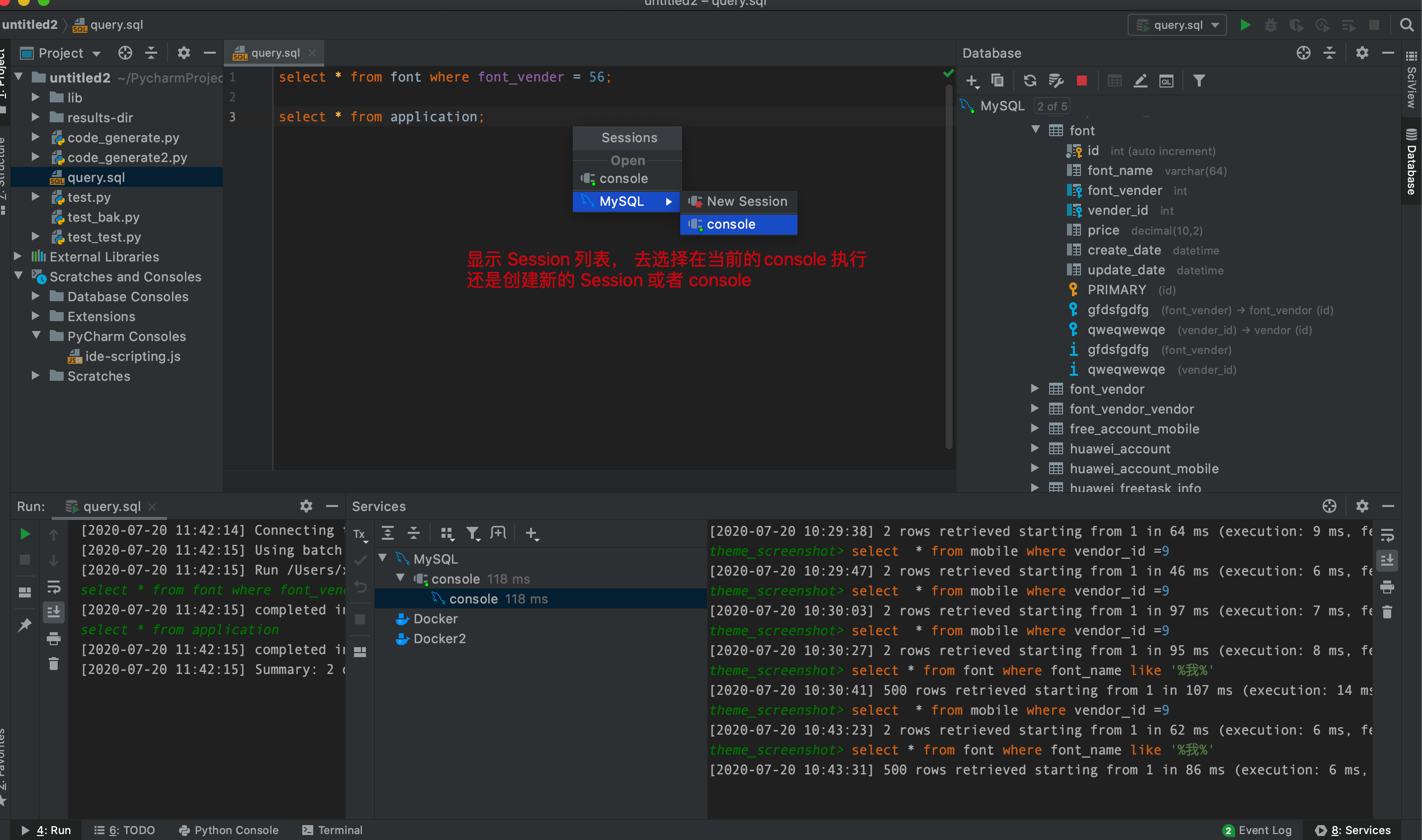Open Run panel settings gear
1422x840 pixels.
point(306,506)
